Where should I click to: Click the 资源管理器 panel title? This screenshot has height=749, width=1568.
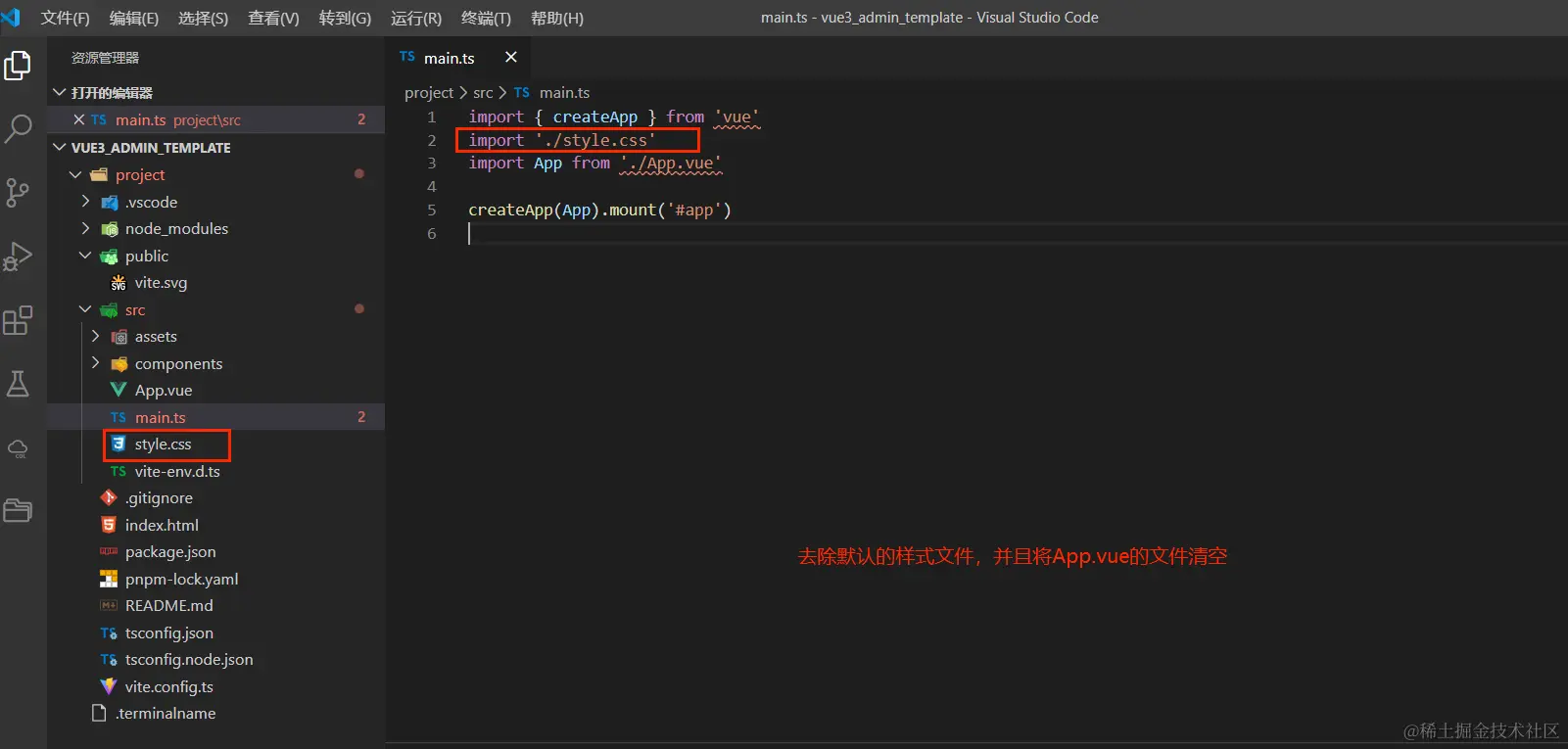[x=105, y=58]
